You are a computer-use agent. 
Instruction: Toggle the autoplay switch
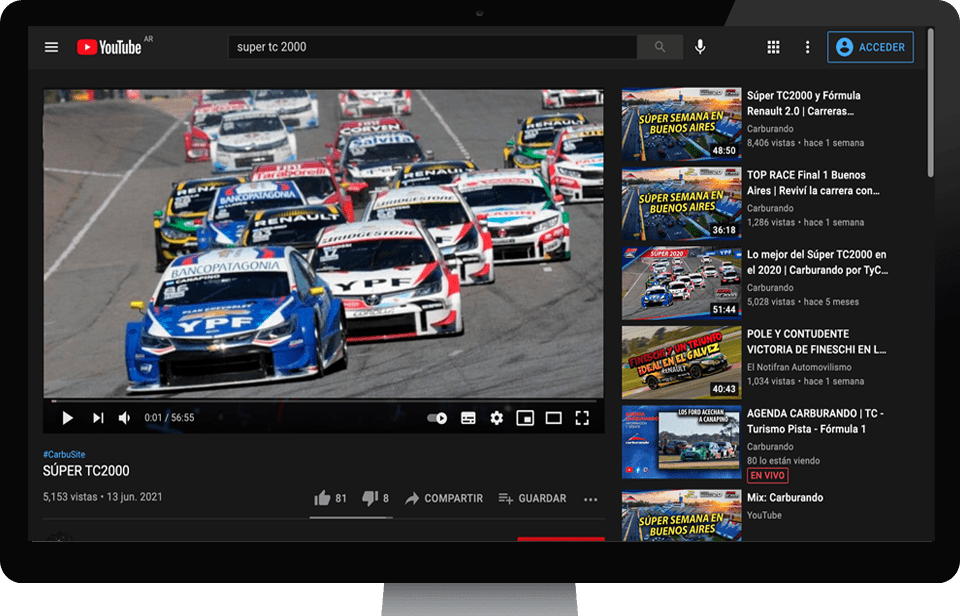pos(437,418)
